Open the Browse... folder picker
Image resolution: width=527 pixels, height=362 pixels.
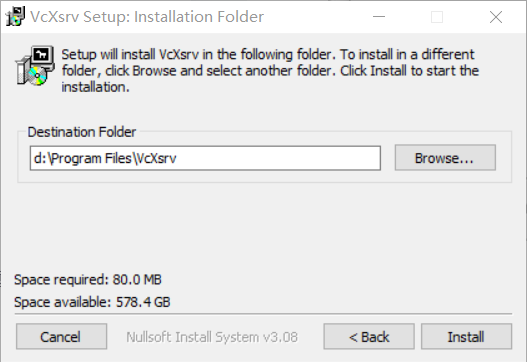pyautogui.click(x=445, y=158)
